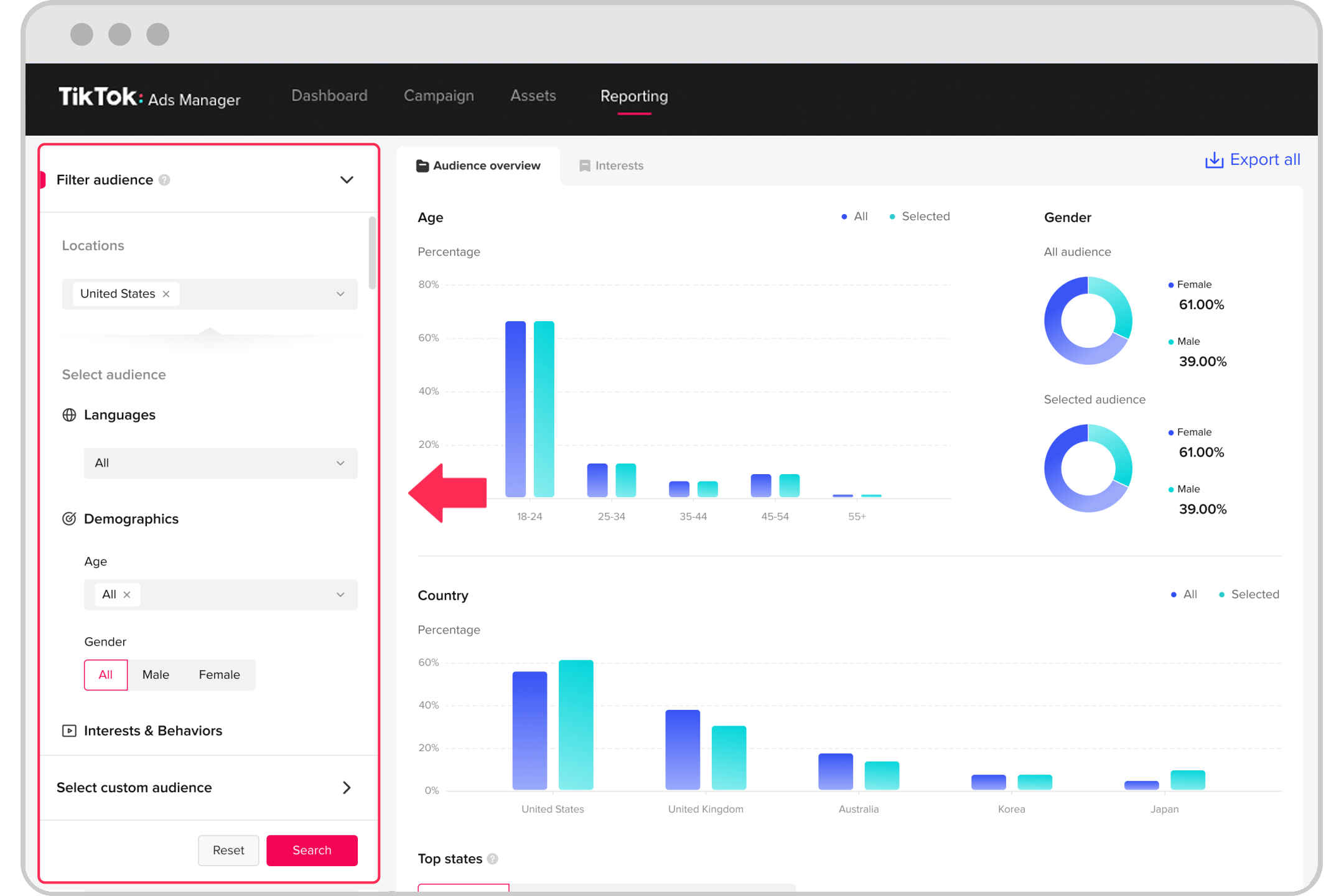
Task: Select the Female gender radio button
Action: (218, 674)
